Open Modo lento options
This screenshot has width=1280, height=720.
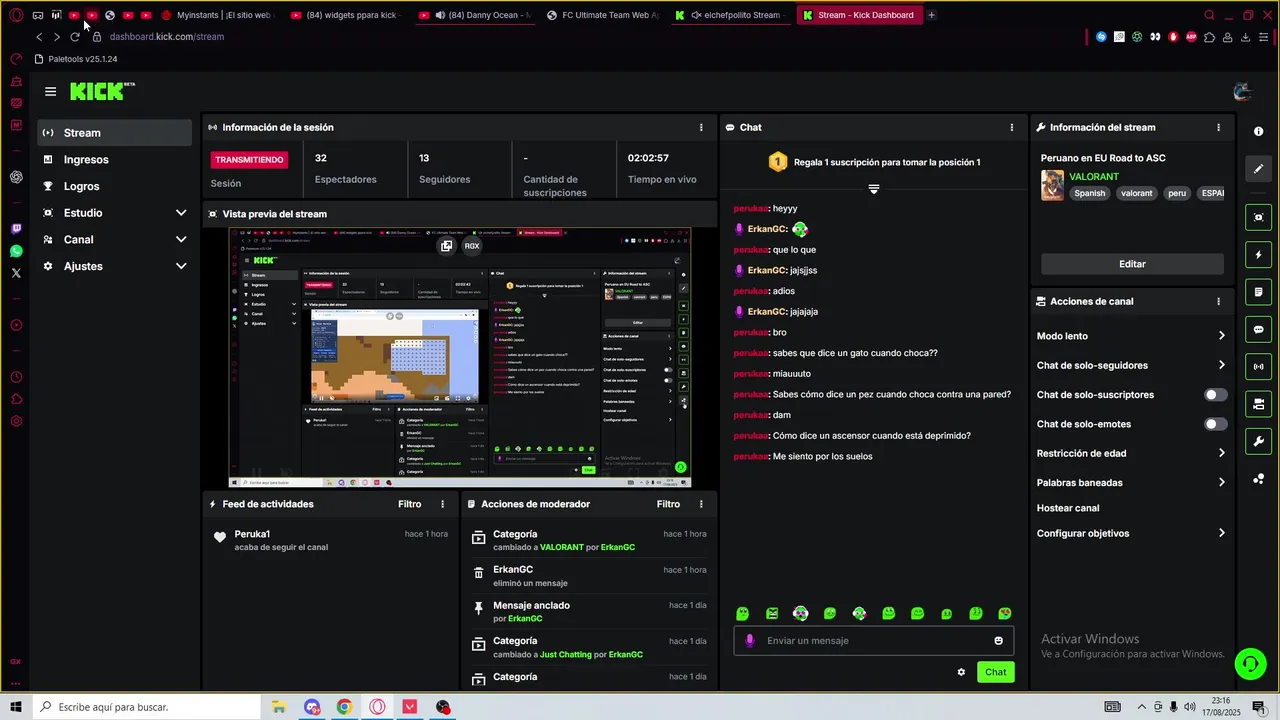coord(1131,336)
